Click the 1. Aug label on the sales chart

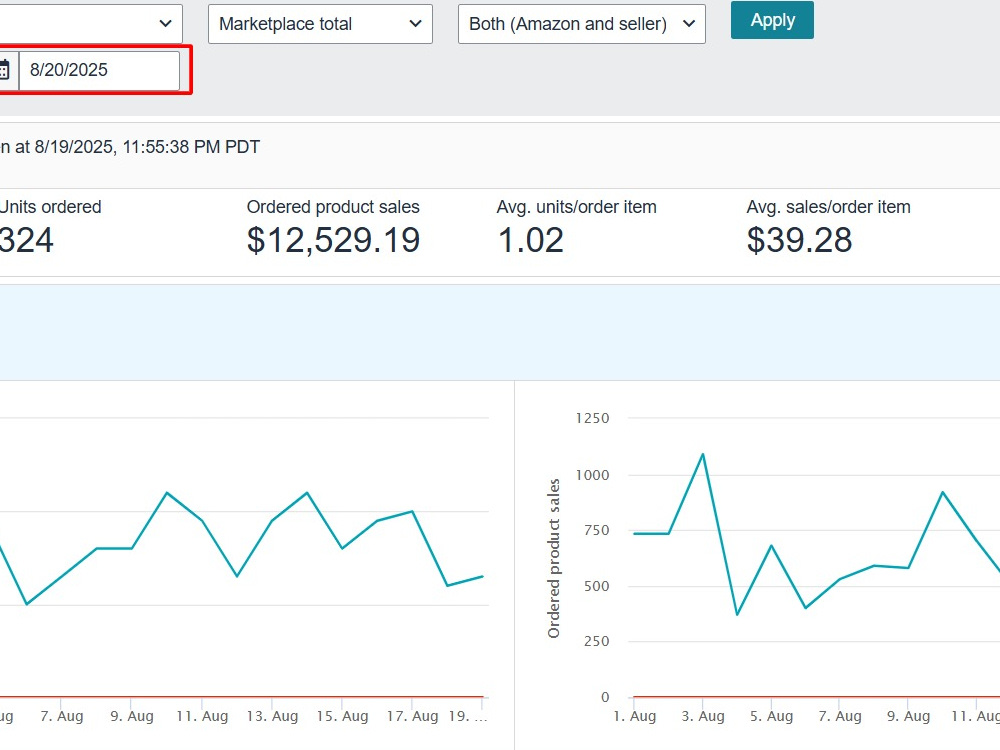pyautogui.click(x=635, y=716)
